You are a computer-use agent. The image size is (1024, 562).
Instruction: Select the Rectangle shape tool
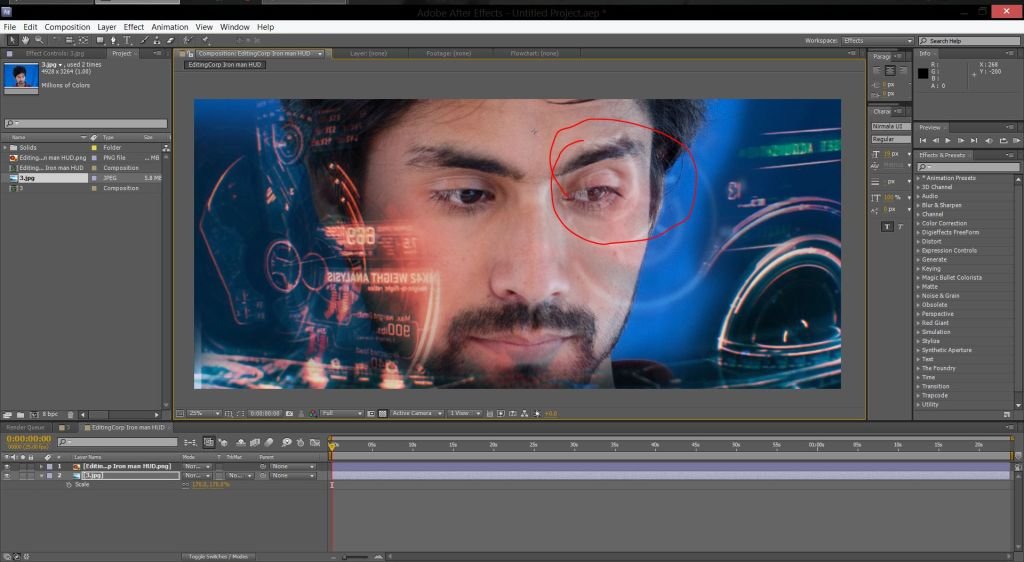[x=100, y=40]
